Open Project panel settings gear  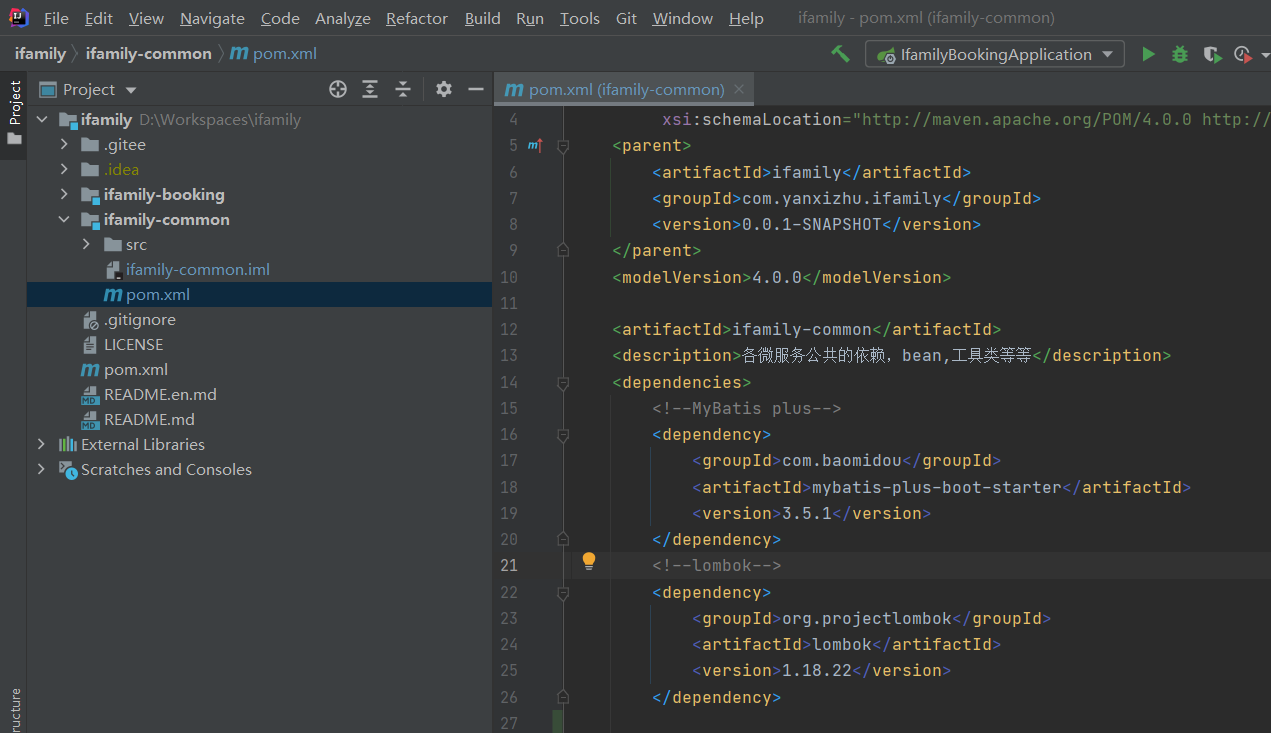point(444,89)
